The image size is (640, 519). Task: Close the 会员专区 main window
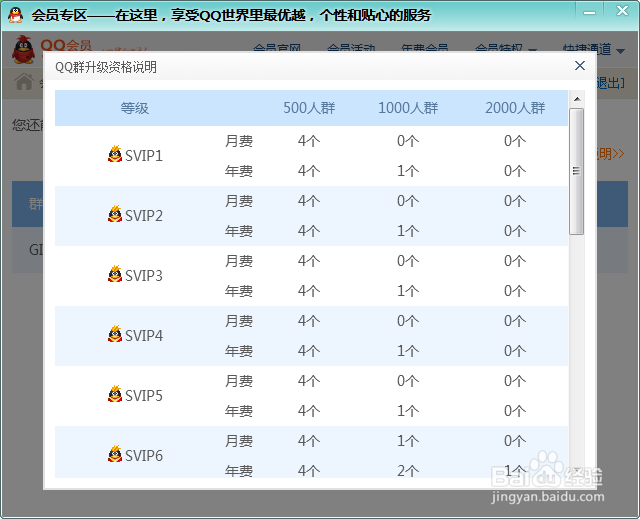[x=622, y=11]
